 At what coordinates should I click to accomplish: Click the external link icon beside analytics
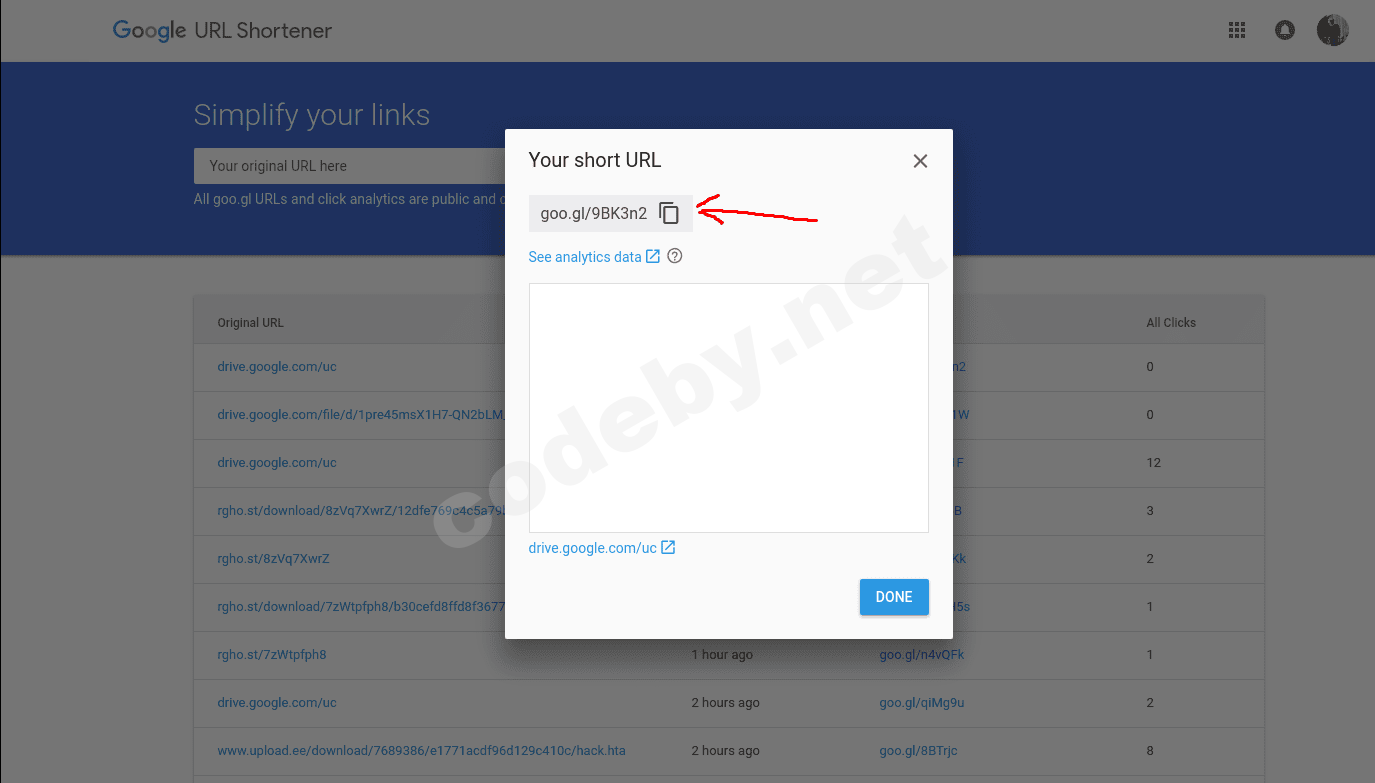653,256
